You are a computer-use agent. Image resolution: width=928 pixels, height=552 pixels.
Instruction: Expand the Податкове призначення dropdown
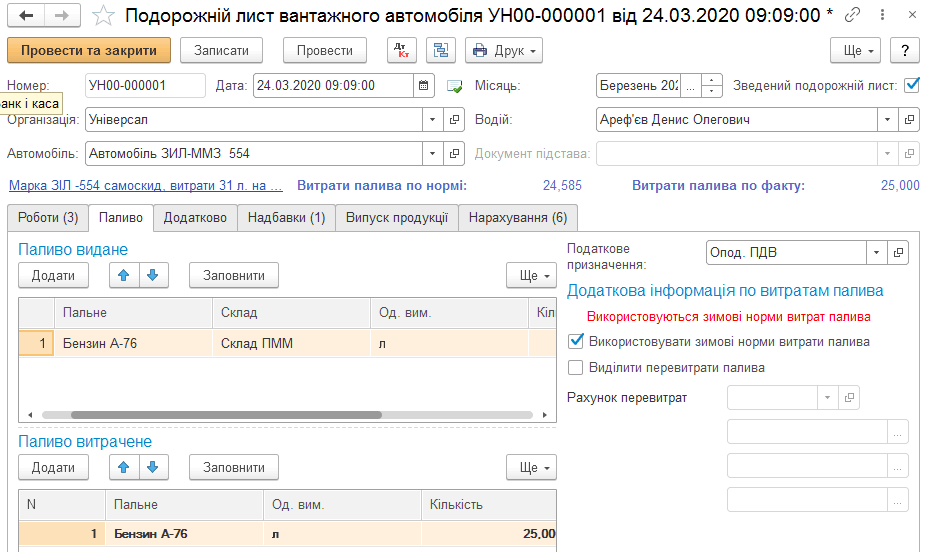click(x=877, y=253)
